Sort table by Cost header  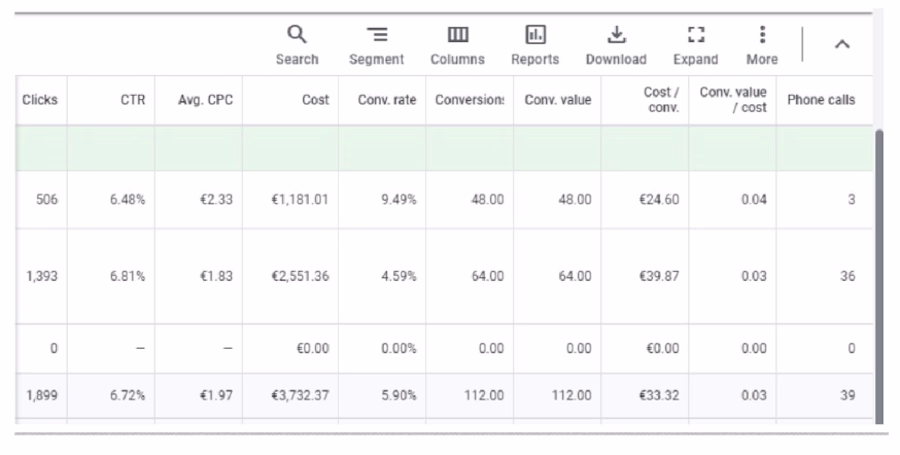(x=315, y=100)
